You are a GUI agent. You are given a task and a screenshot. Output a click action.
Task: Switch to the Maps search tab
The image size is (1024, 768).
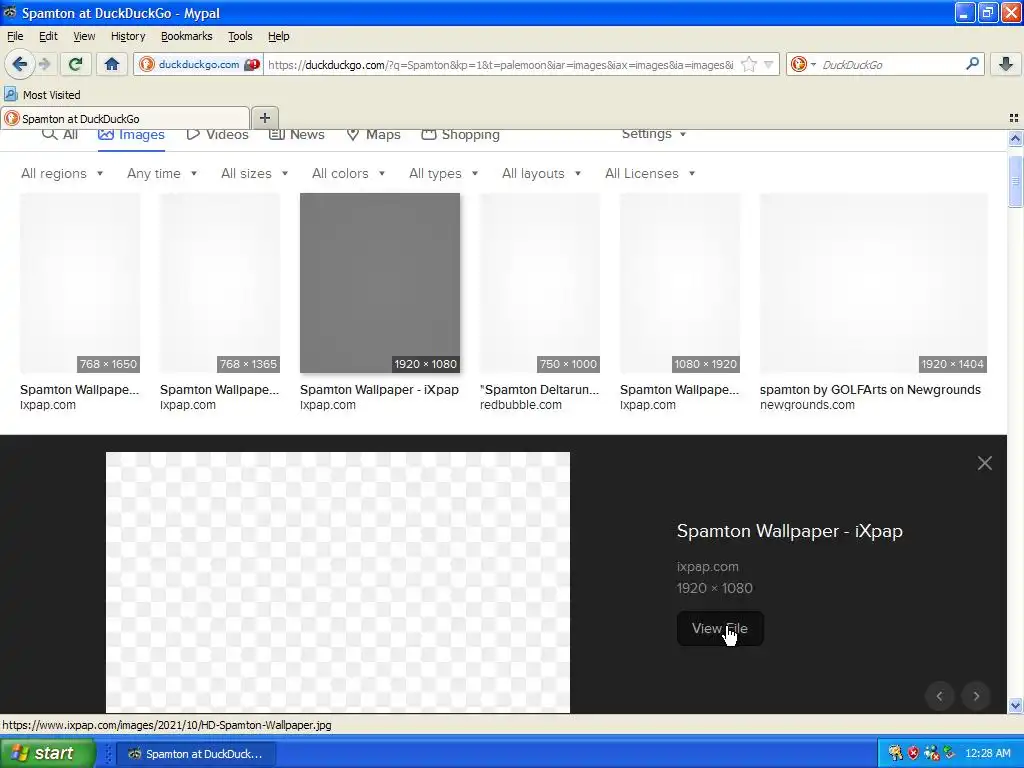click(373, 135)
